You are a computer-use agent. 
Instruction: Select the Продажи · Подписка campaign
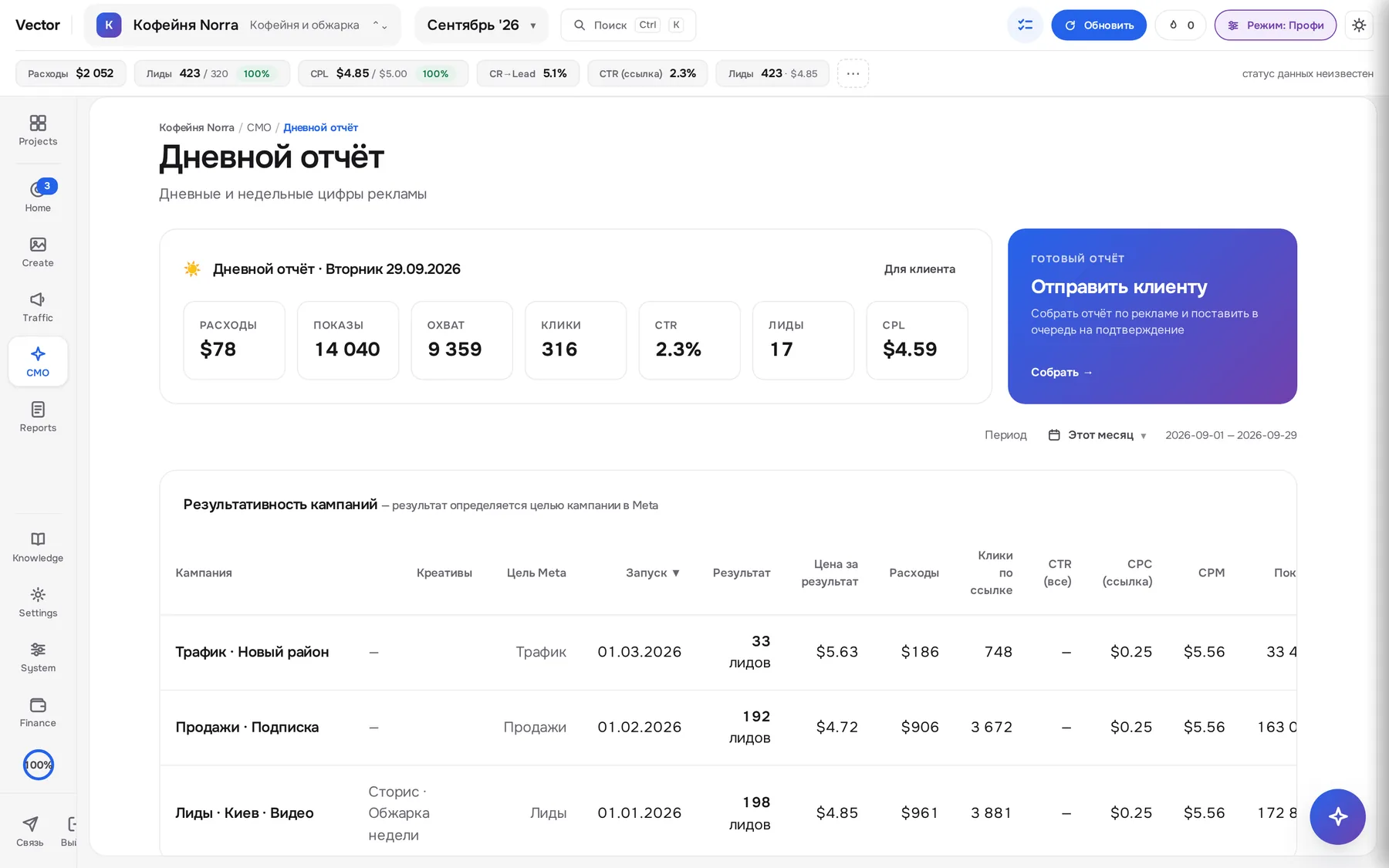(728, 728)
